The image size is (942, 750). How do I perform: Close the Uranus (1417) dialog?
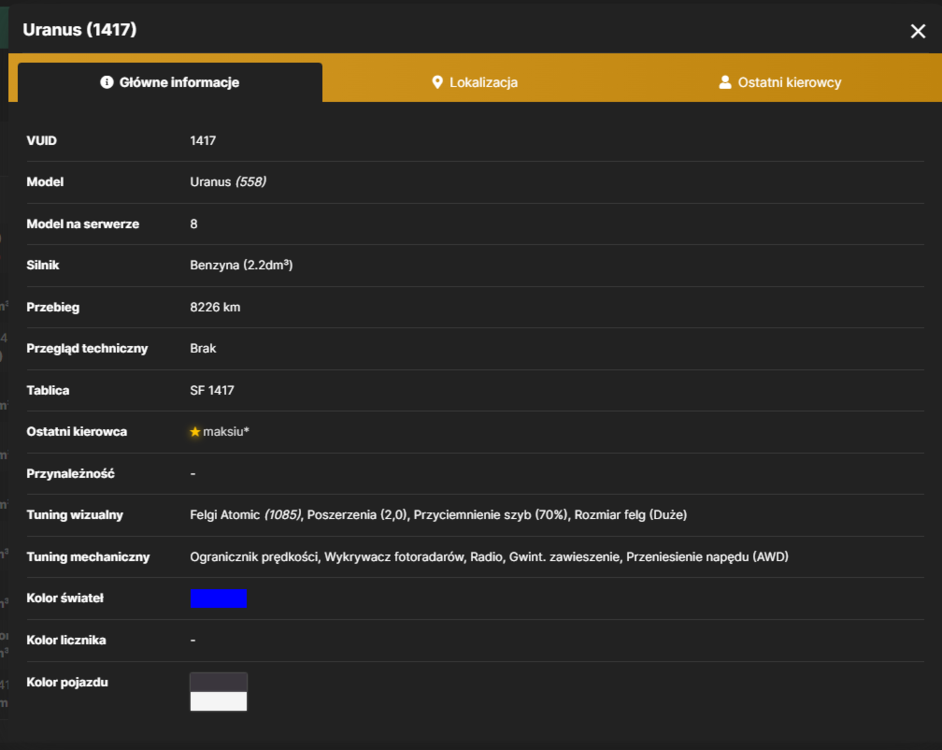click(x=917, y=31)
